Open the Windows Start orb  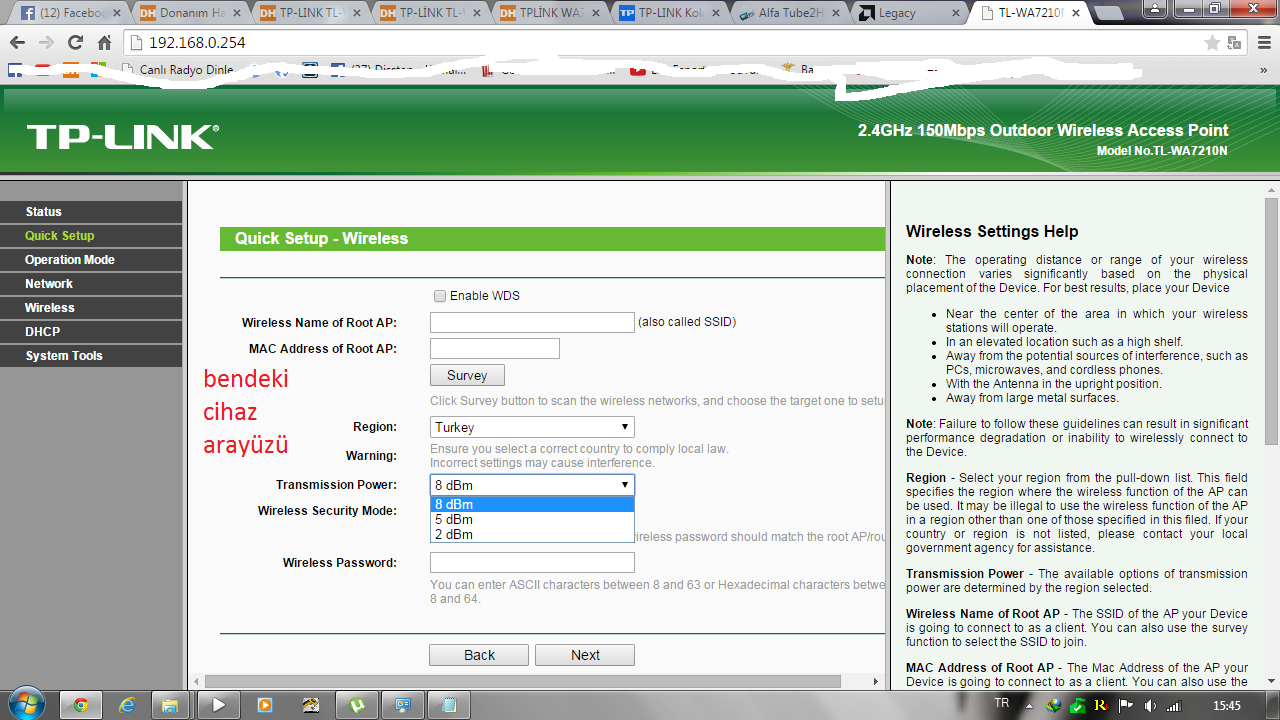tap(25, 704)
